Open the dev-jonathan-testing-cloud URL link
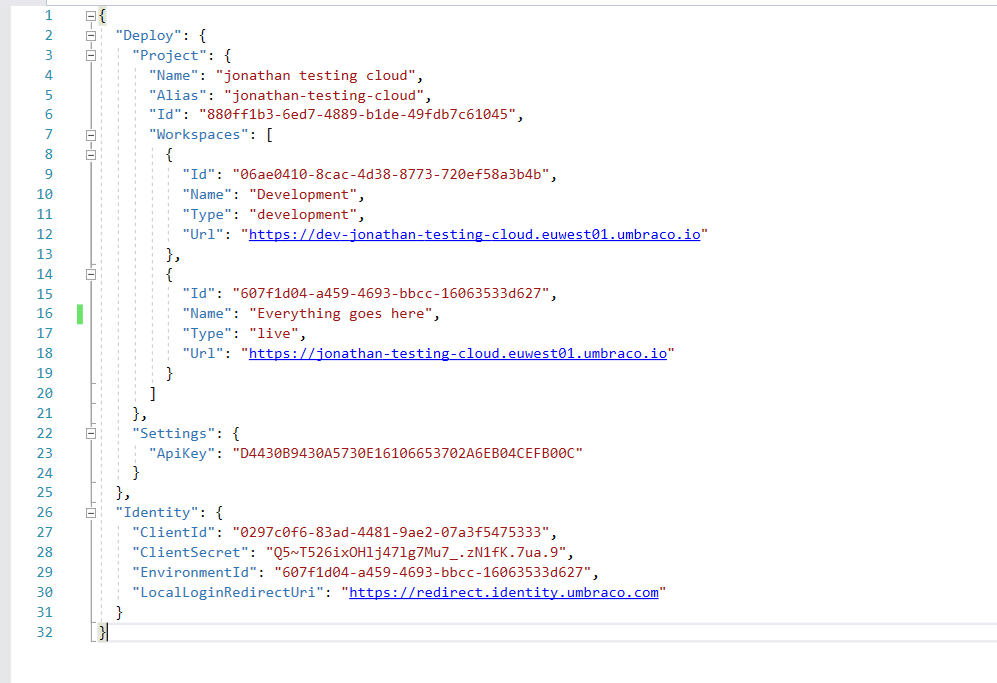 click(x=474, y=234)
